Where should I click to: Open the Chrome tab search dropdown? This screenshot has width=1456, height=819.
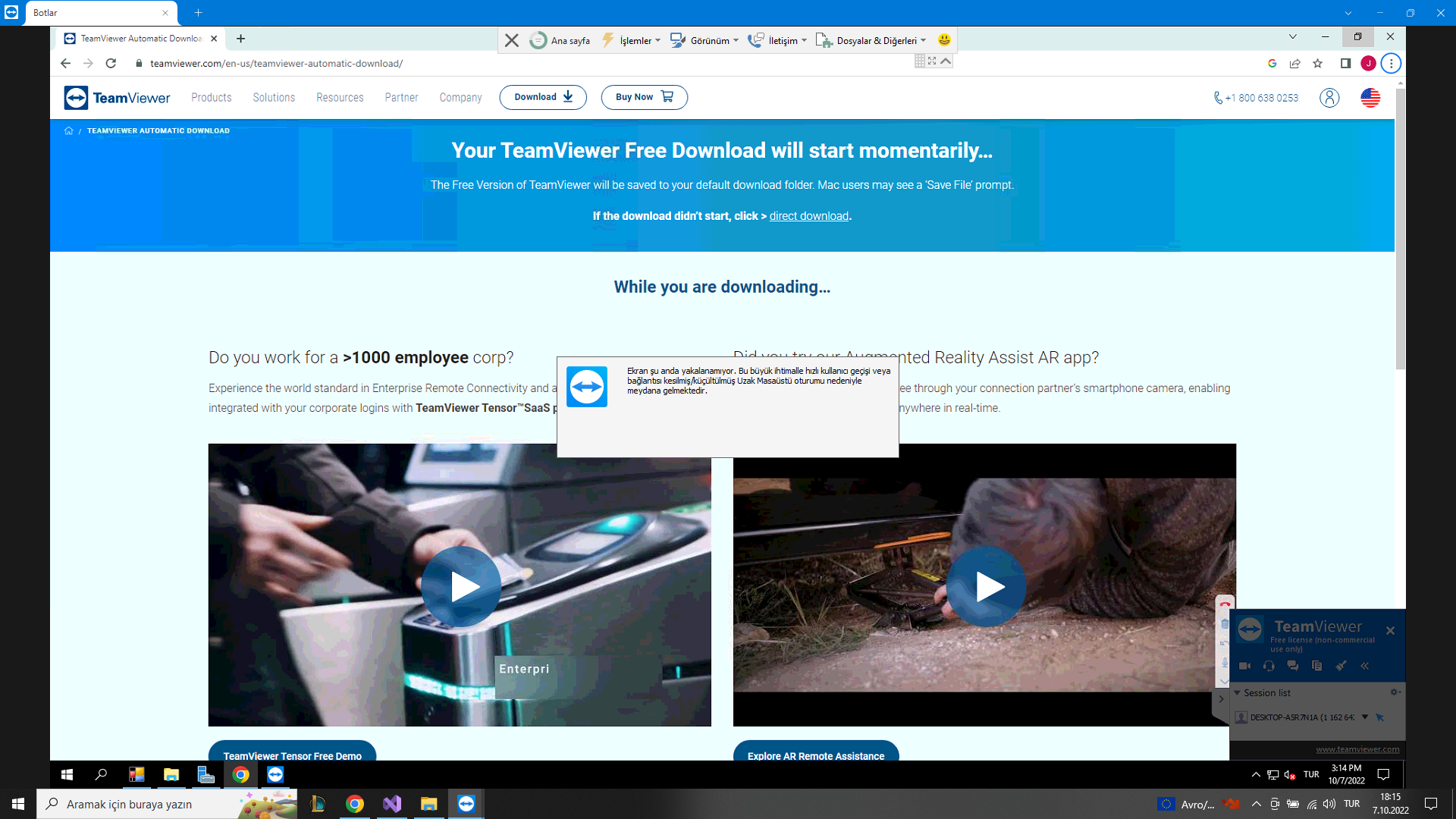[1293, 36]
